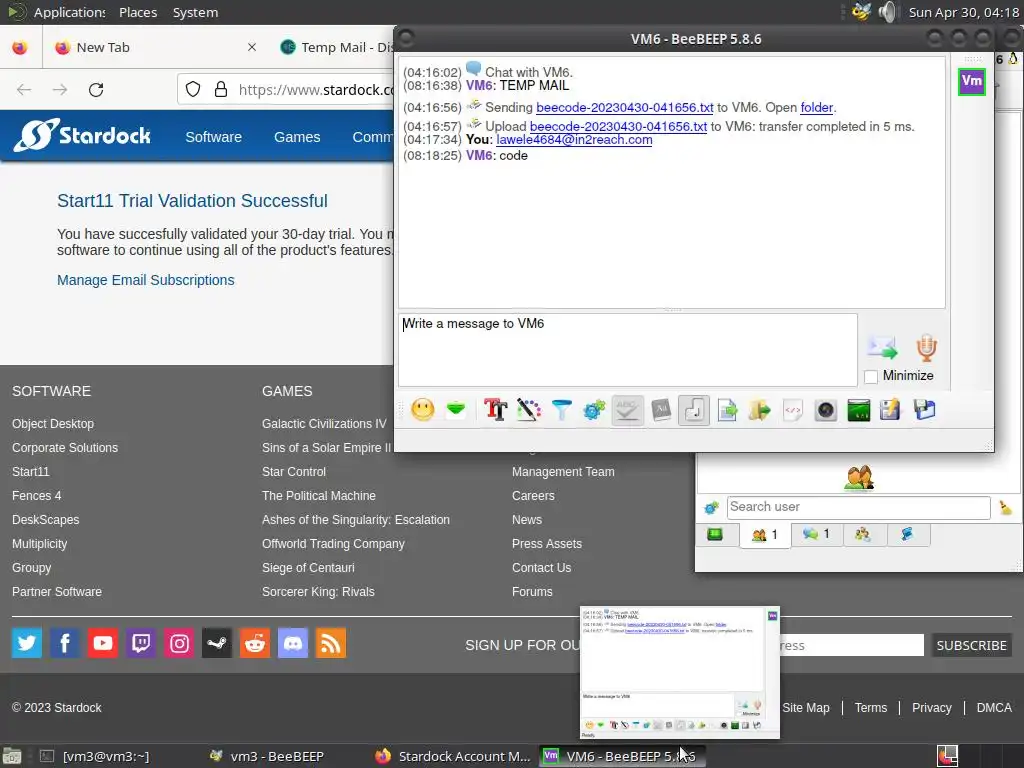Open the message filter funnel icon
Screen dimensions: 1024x768
point(561,410)
